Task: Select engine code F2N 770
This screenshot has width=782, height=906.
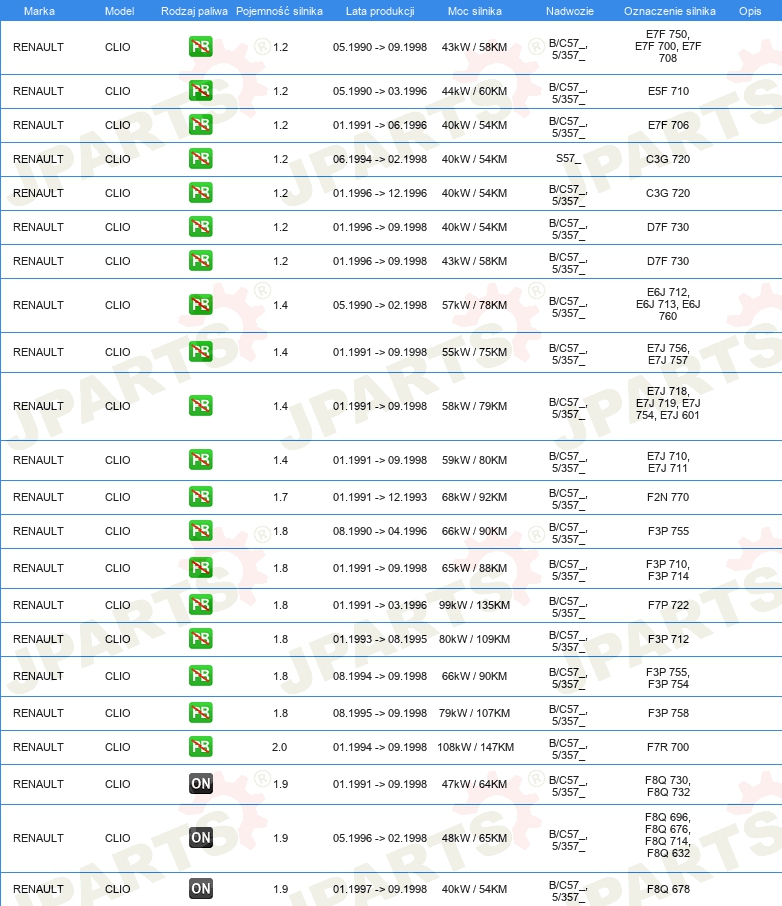Action: tap(668, 497)
